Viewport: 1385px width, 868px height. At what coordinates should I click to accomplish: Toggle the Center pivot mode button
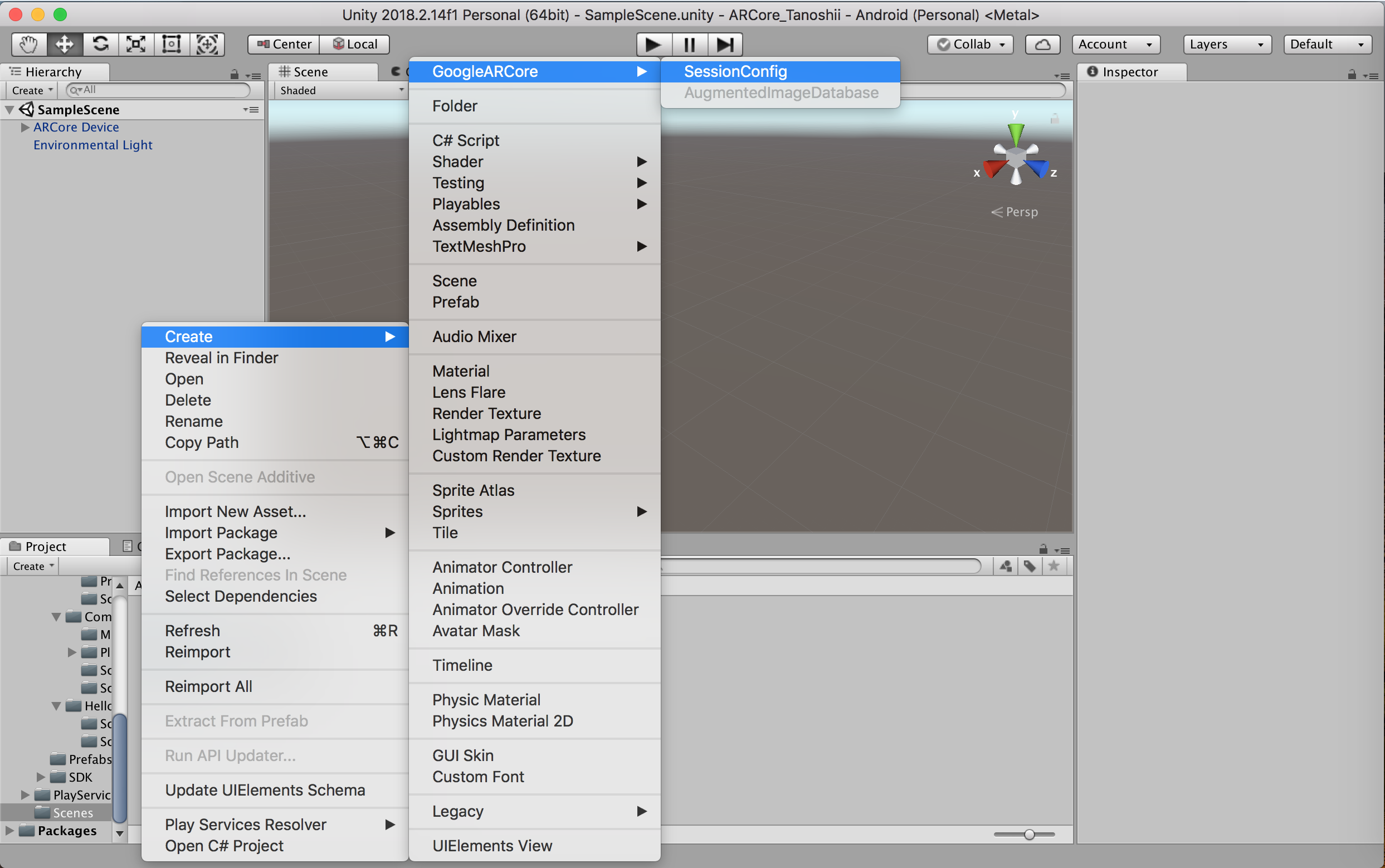tap(284, 44)
